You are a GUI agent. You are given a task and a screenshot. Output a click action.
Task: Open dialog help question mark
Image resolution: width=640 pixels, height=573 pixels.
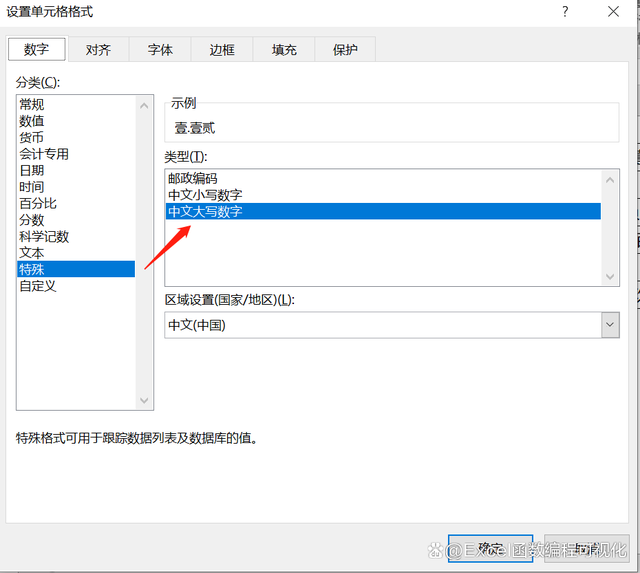pyautogui.click(x=565, y=12)
